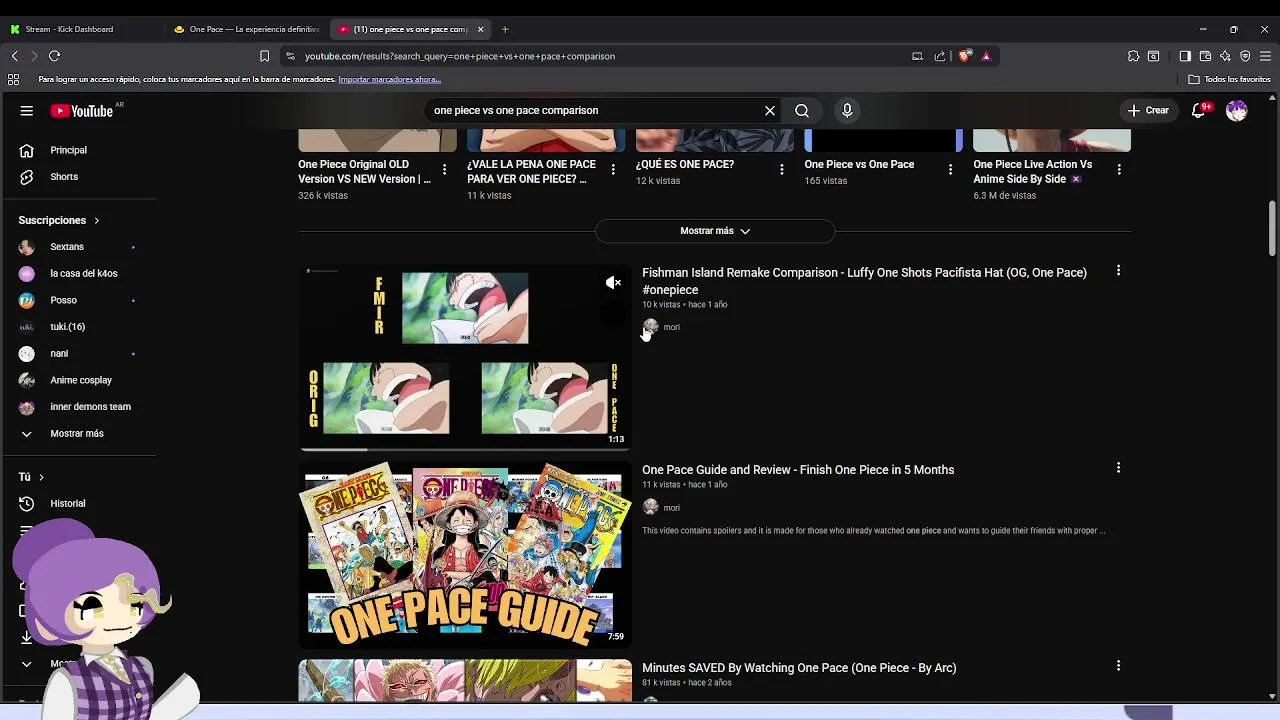Open Brave Shields lion icon
The width and height of the screenshot is (1280, 720).
tap(964, 56)
